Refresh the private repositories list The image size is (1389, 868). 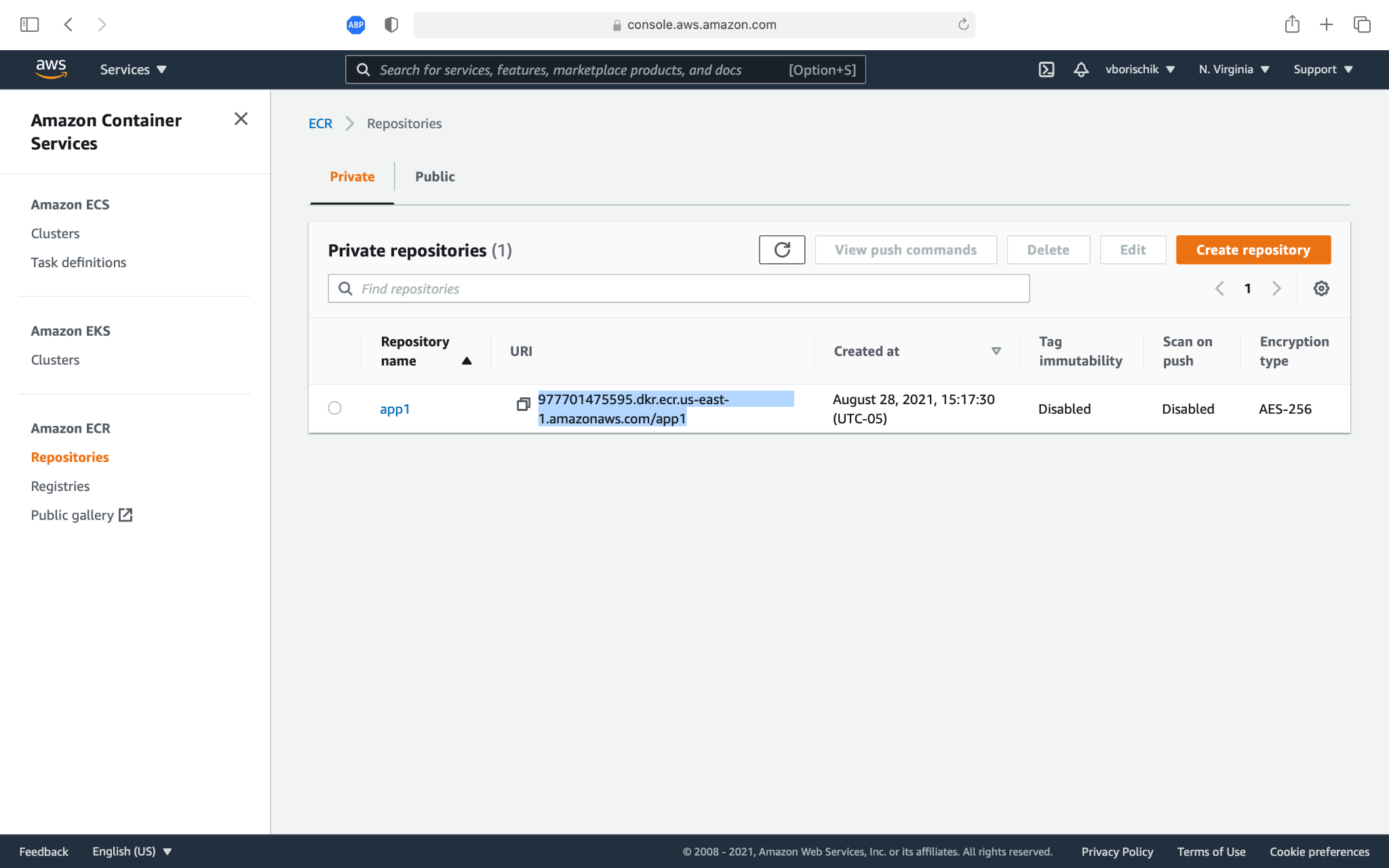782,250
